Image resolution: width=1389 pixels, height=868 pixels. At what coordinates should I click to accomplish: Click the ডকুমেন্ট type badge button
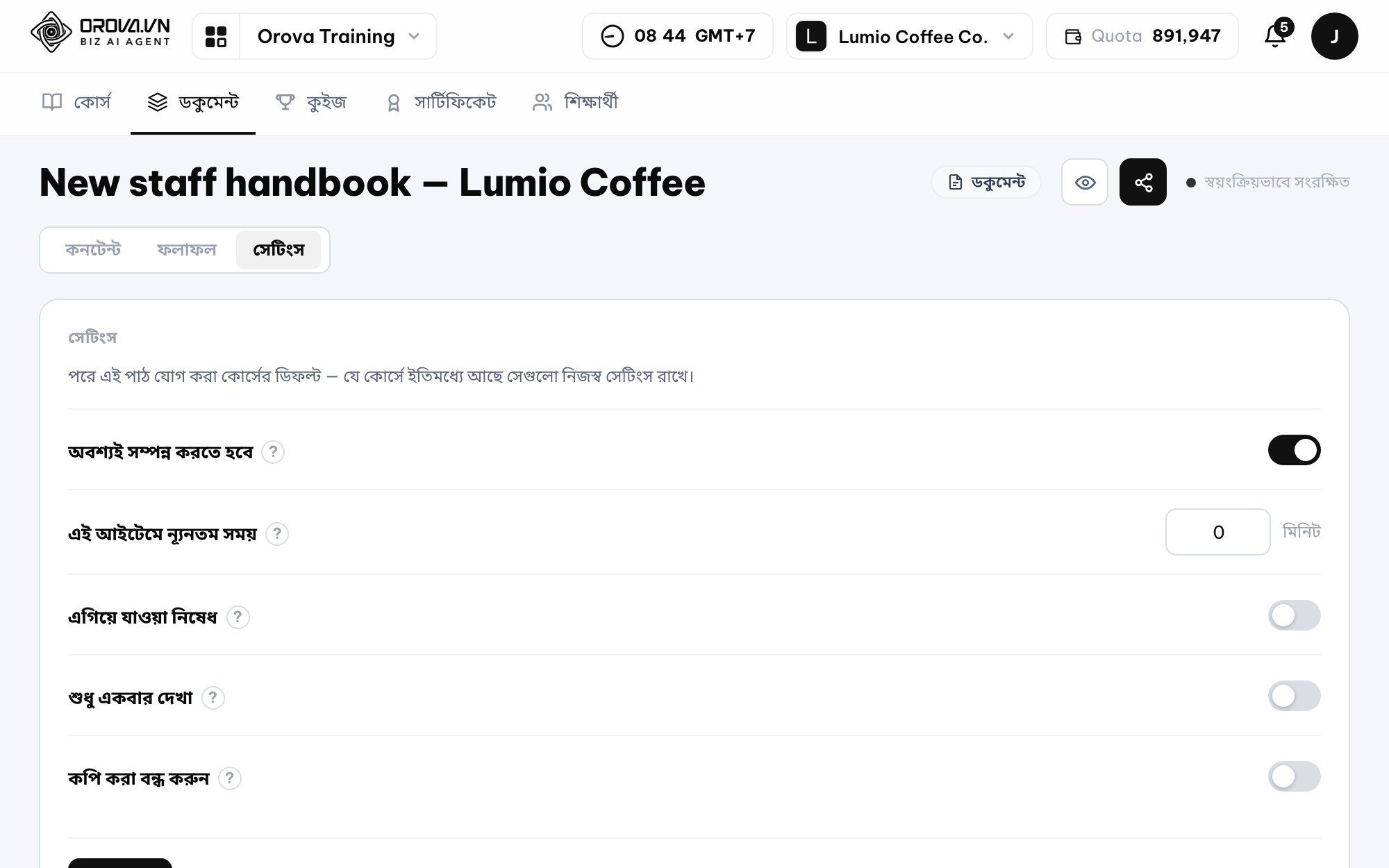click(986, 182)
